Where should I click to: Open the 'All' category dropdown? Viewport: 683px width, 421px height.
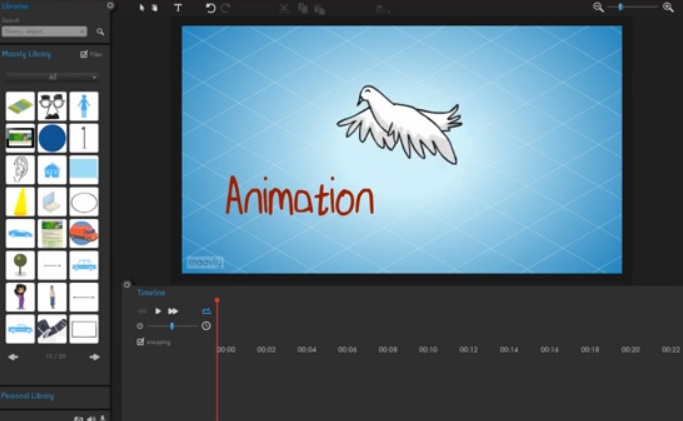52,76
